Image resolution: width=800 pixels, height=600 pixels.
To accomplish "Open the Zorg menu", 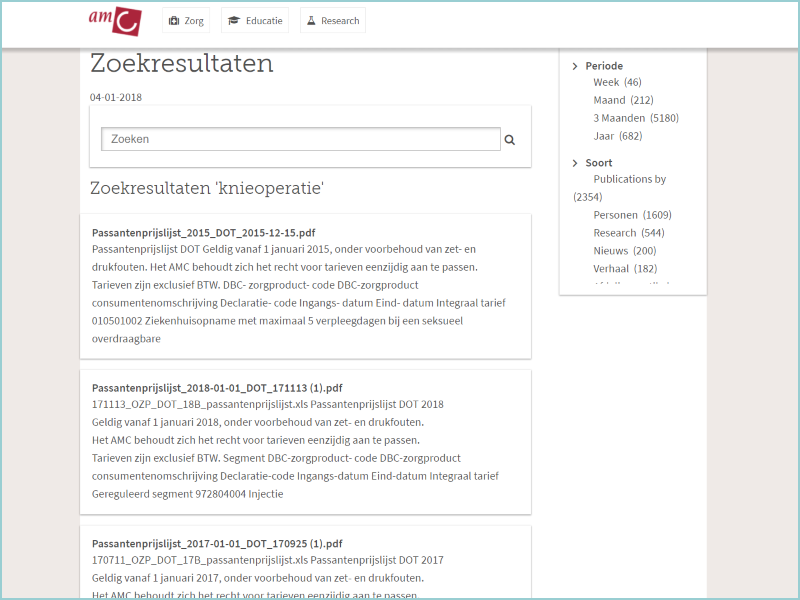I will click(186, 21).
